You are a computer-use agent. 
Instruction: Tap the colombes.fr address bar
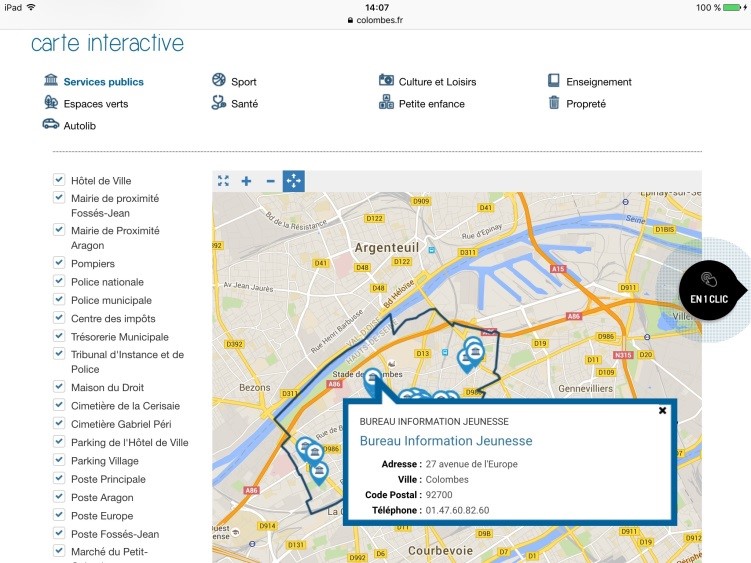point(376,20)
